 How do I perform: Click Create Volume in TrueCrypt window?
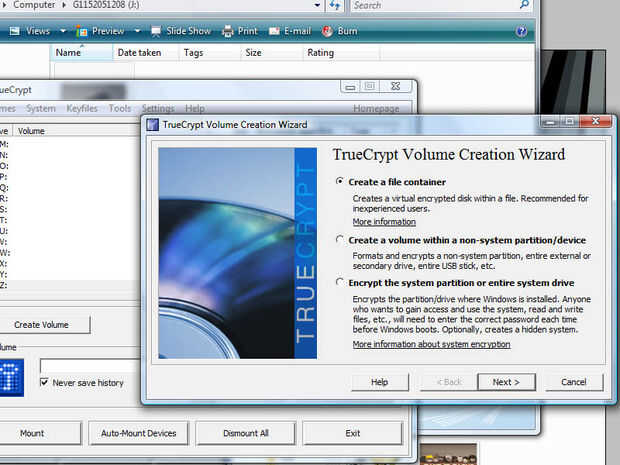tap(42, 325)
